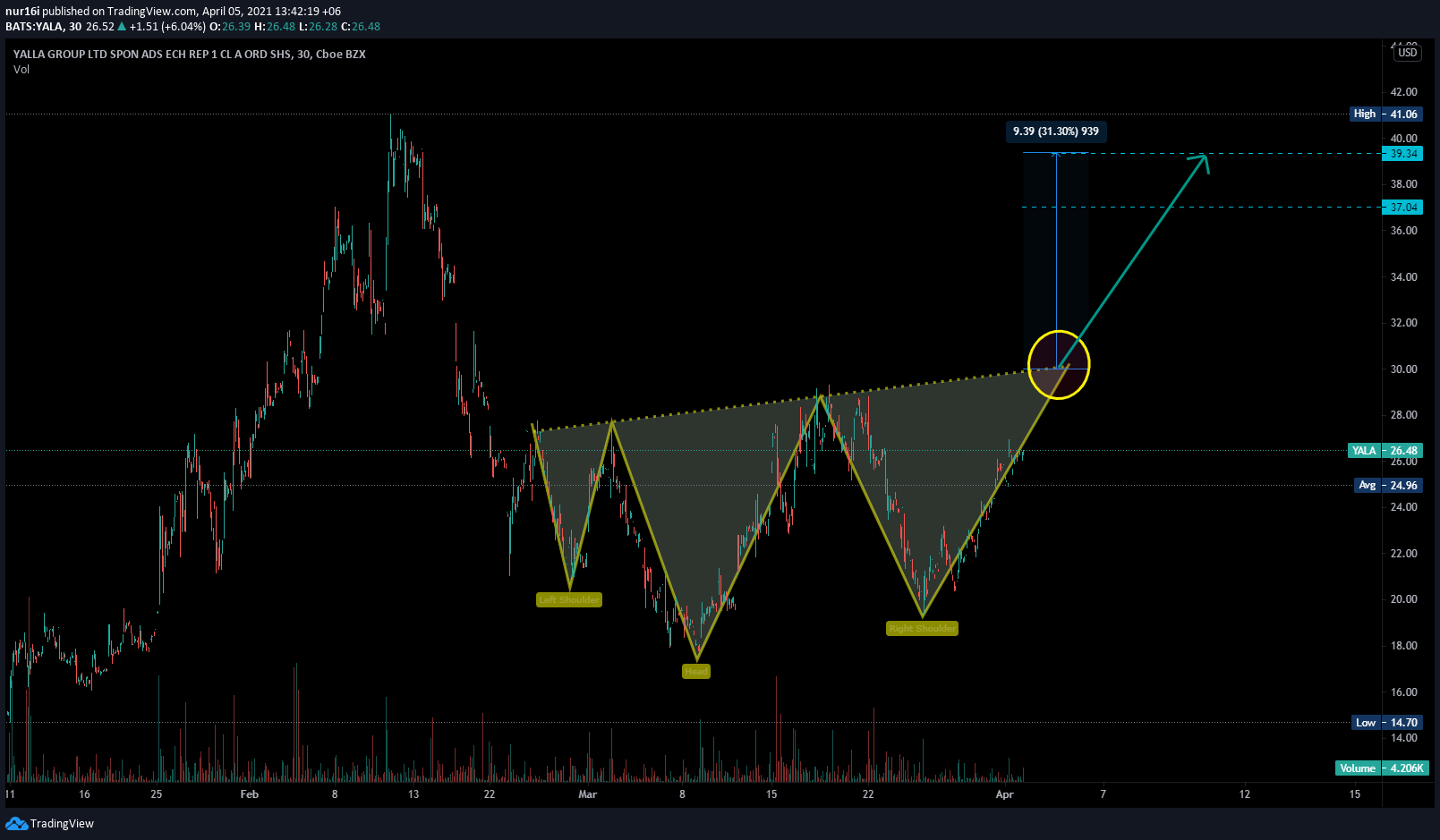Image resolution: width=1440 pixels, height=840 pixels.
Task: Click the TradingView logo icon
Action: 16,823
